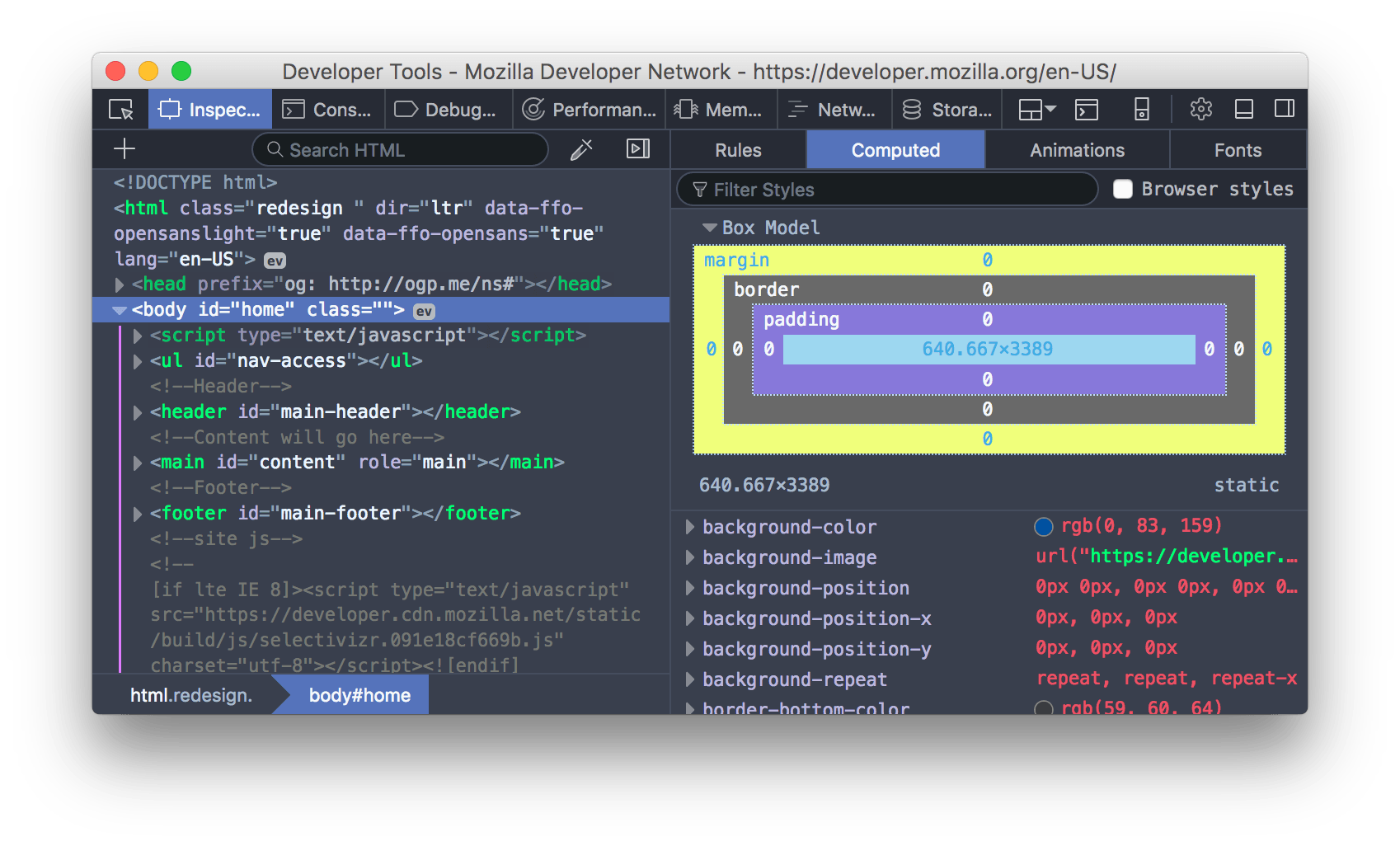This screenshot has width=1400, height=846.
Task: Collapse the Box Model section
Action: [709, 228]
